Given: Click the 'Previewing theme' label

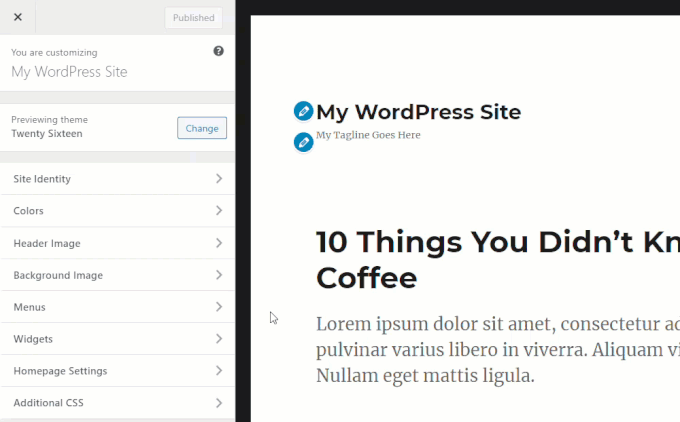Looking at the screenshot, I should pos(49,120).
